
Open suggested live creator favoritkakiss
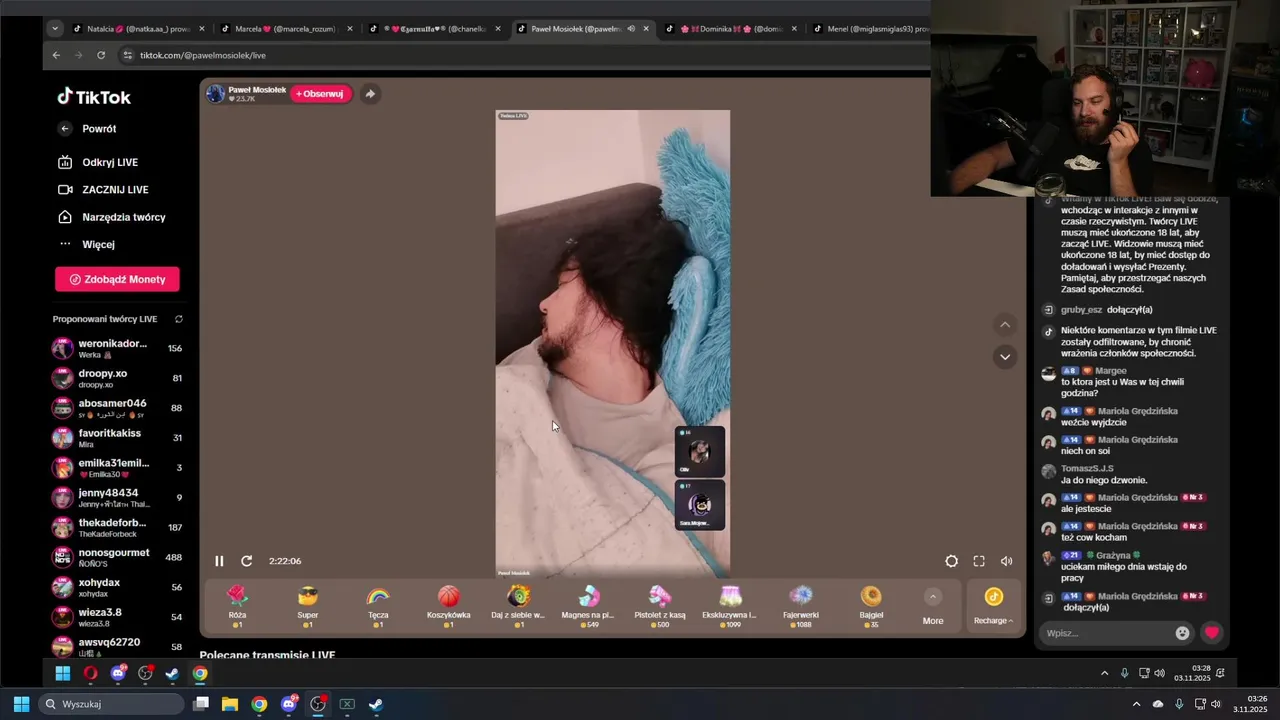117,438
